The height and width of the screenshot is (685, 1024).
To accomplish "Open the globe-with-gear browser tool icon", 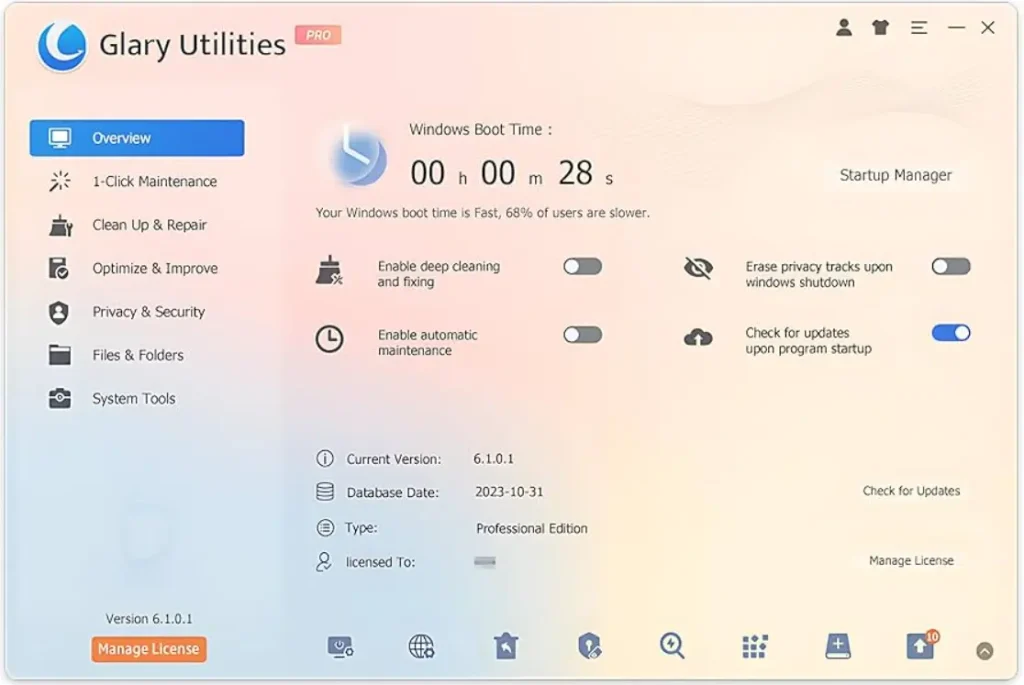I will point(421,646).
